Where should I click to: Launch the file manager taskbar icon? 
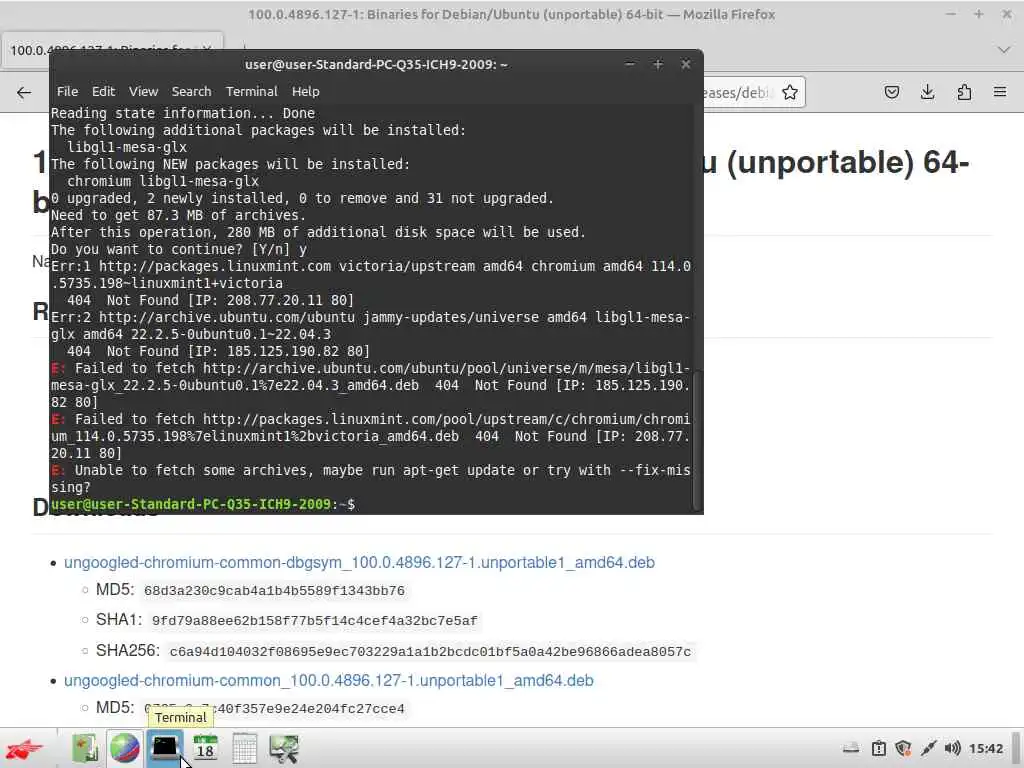85,748
